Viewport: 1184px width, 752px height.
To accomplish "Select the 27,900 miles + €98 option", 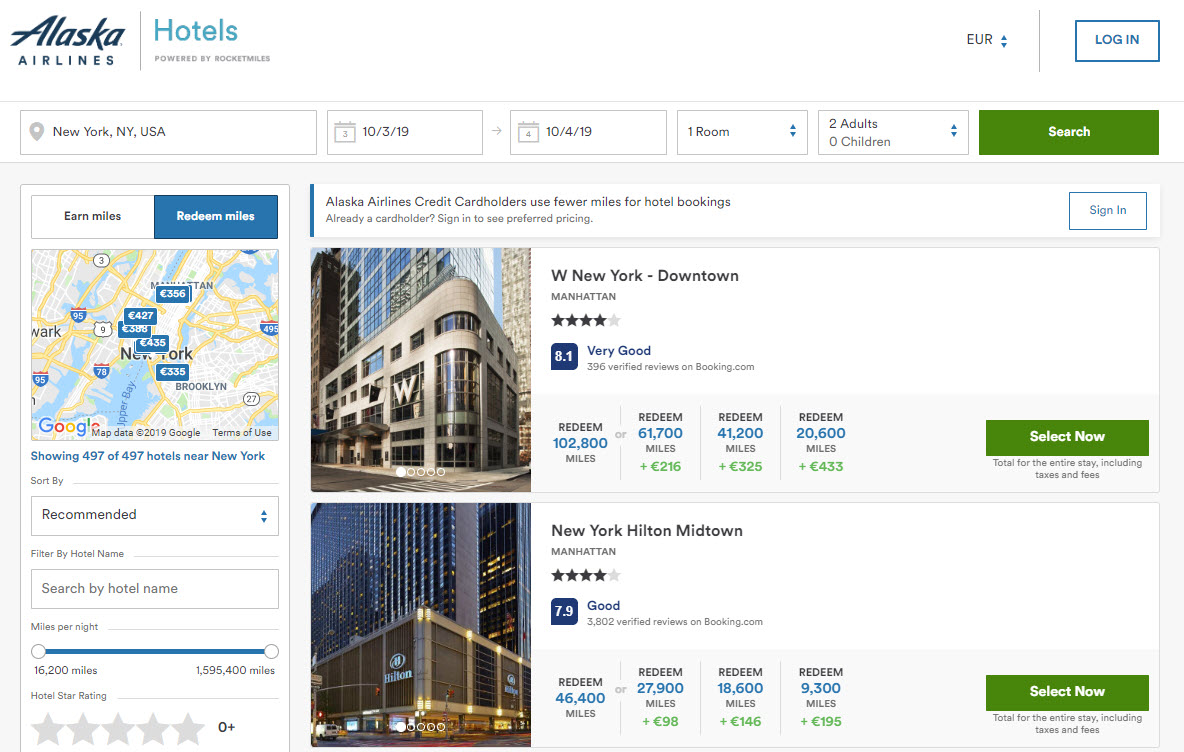I will click(661, 698).
